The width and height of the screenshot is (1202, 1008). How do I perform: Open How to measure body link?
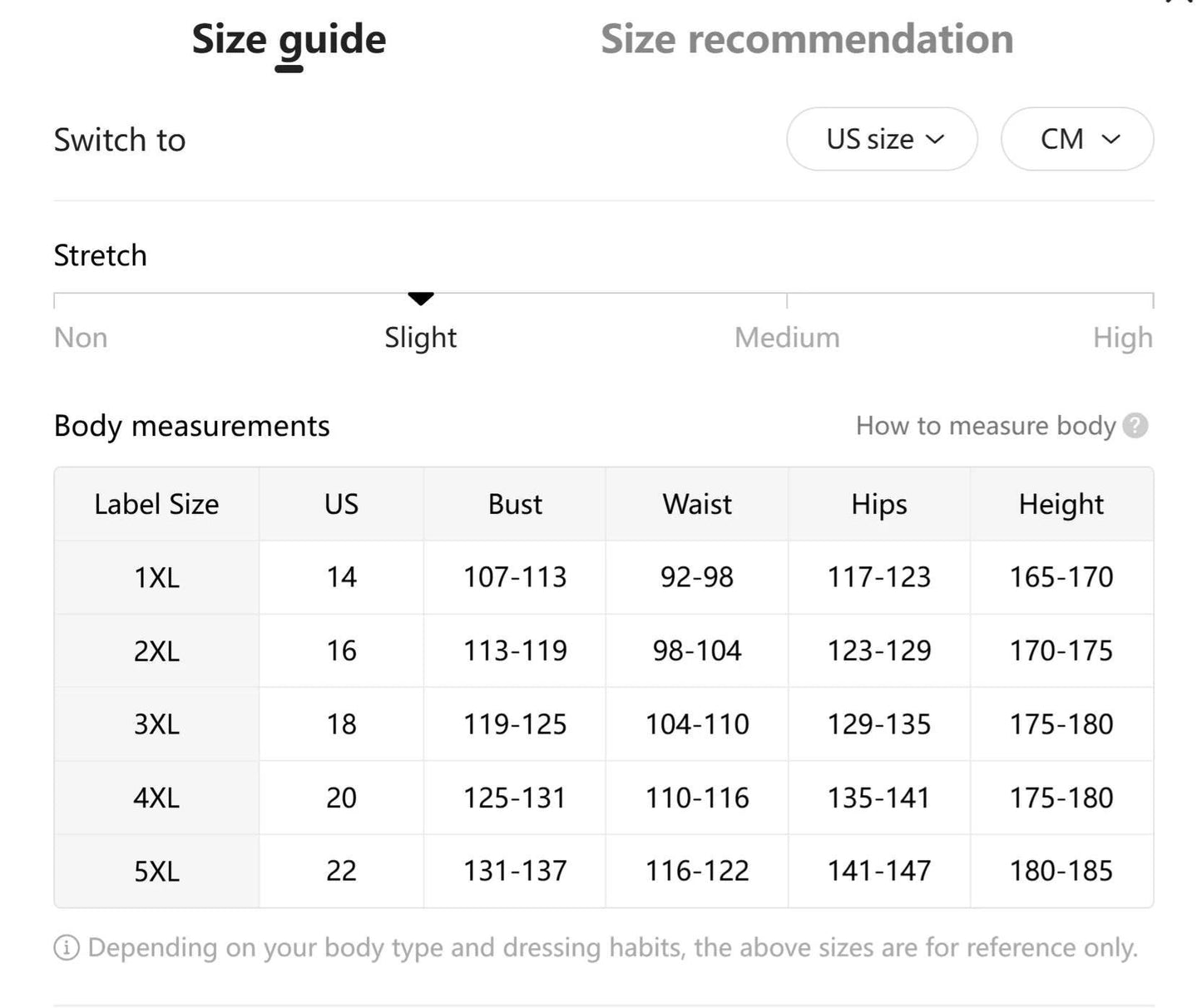(986, 426)
